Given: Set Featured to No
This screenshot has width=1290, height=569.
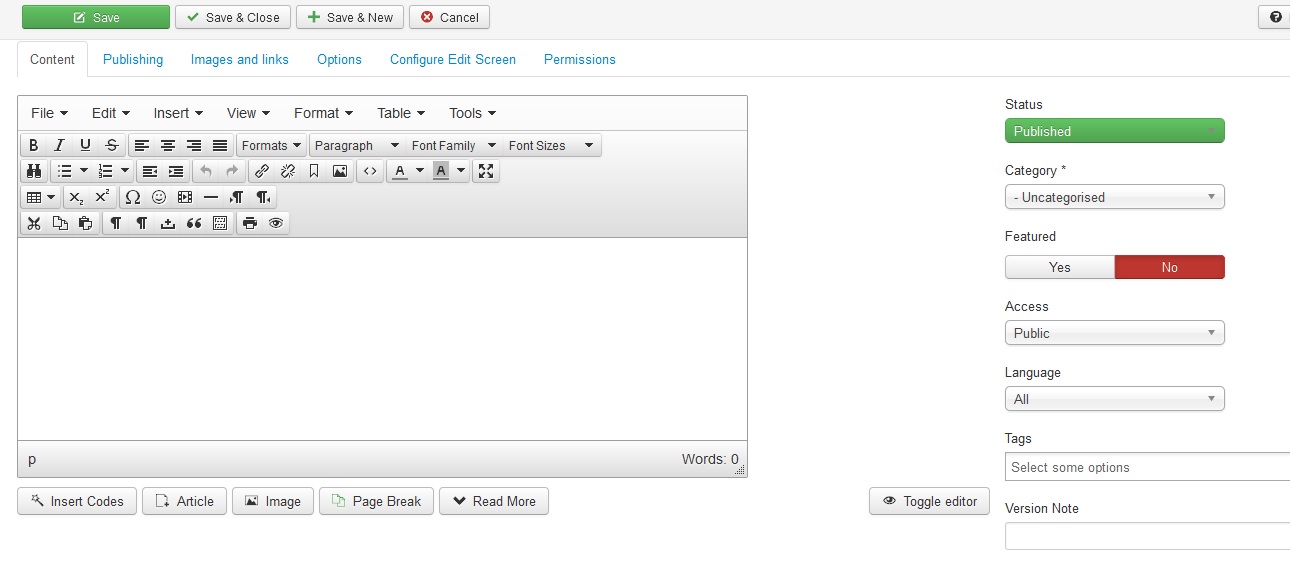Looking at the screenshot, I should [x=1169, y=267].
